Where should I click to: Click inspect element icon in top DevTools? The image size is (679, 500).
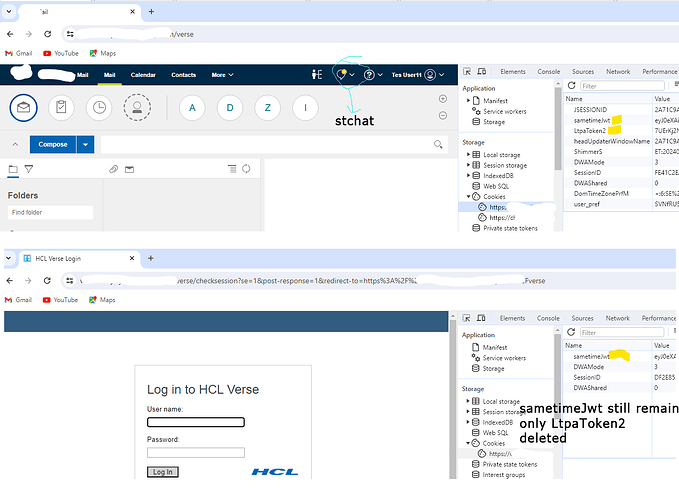click(467, 71)
